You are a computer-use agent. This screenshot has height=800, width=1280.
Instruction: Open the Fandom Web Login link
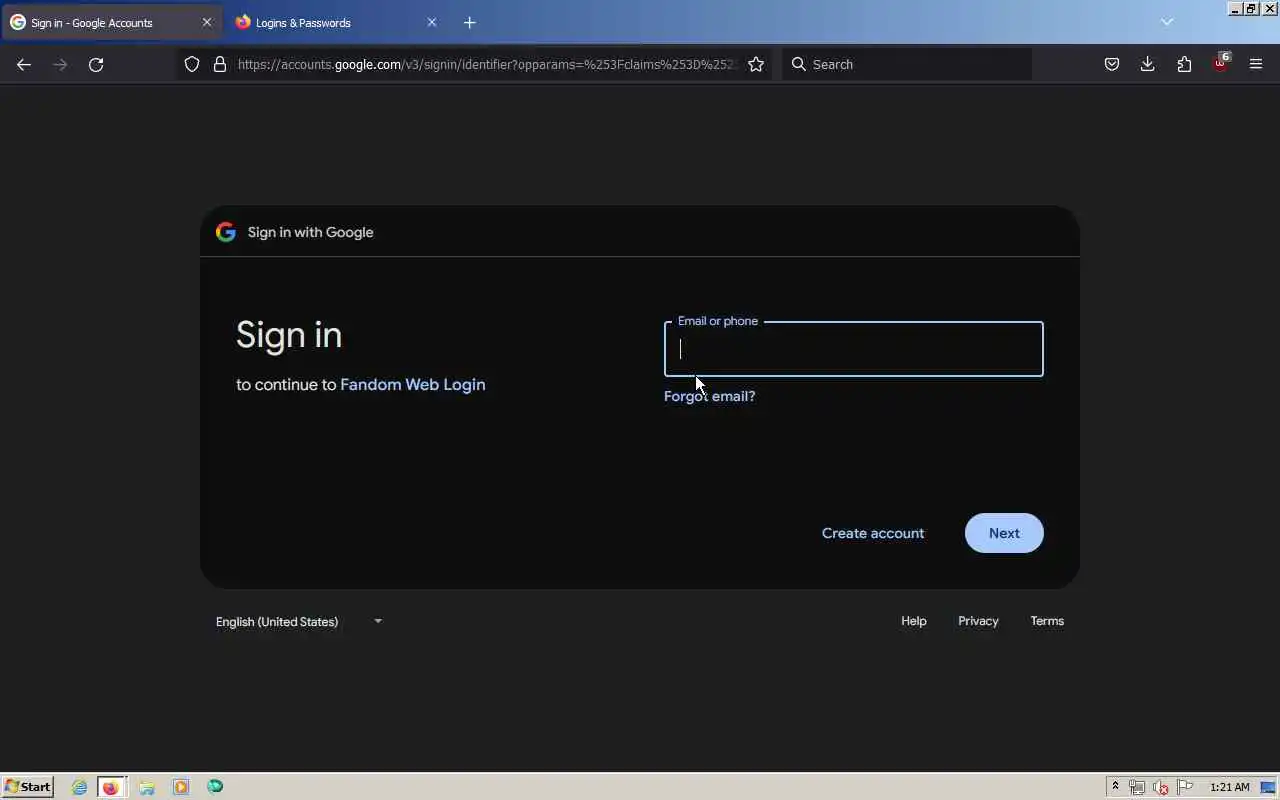413,384
